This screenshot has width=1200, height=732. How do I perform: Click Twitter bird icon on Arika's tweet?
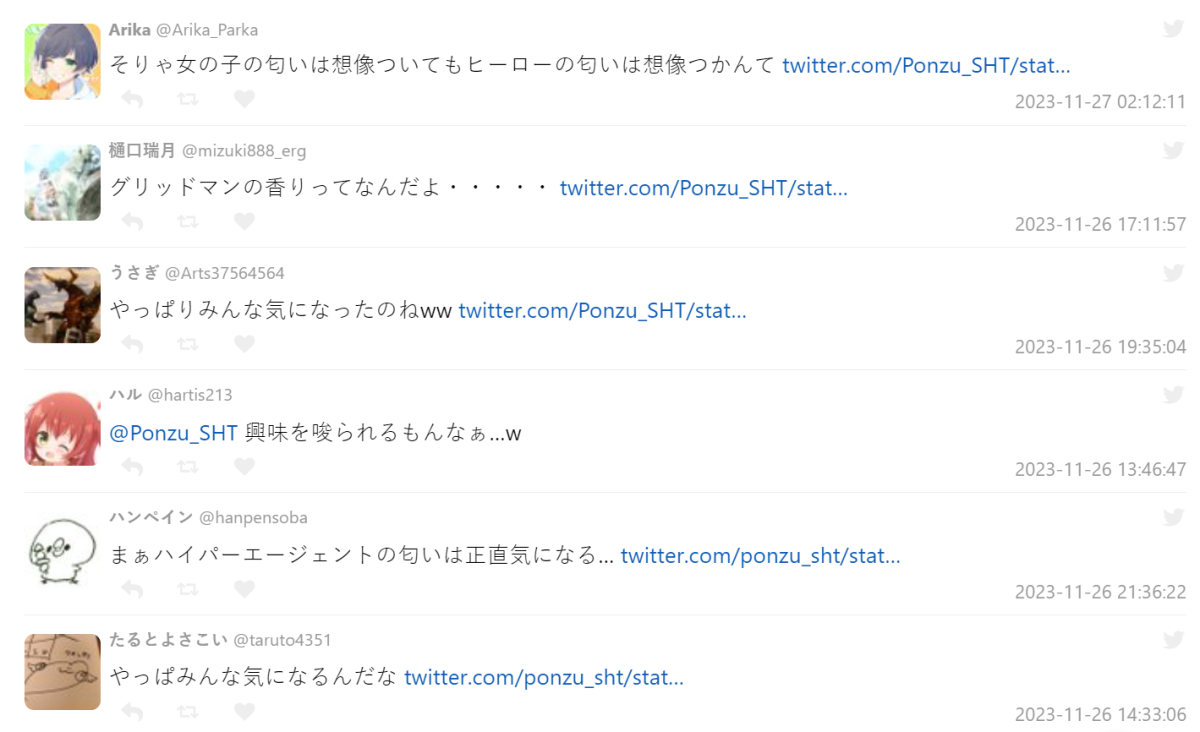click(x=1173, y=28)
